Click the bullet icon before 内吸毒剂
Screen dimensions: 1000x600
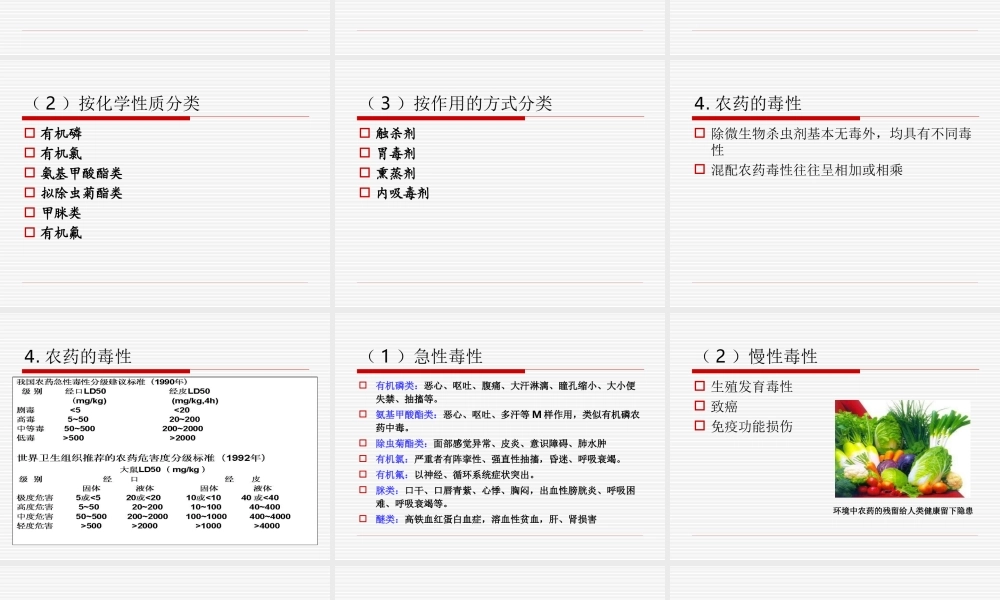[362, 192]
